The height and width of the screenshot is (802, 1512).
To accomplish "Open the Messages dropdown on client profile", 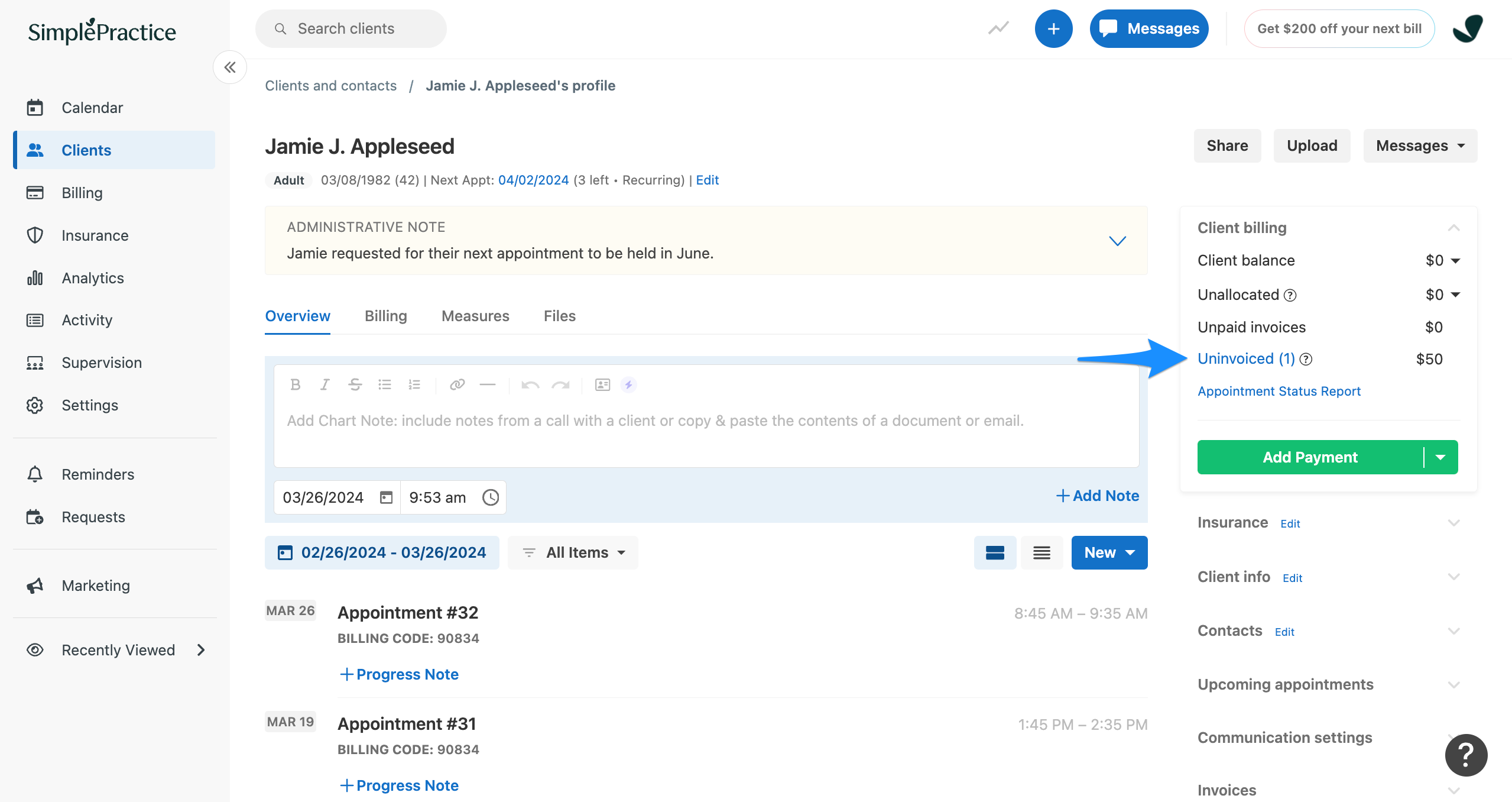I will [1420, 145].
